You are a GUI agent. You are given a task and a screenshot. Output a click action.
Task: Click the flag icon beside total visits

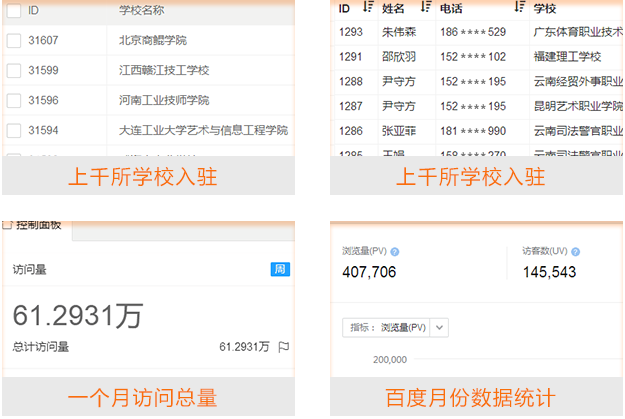[284, 347]
